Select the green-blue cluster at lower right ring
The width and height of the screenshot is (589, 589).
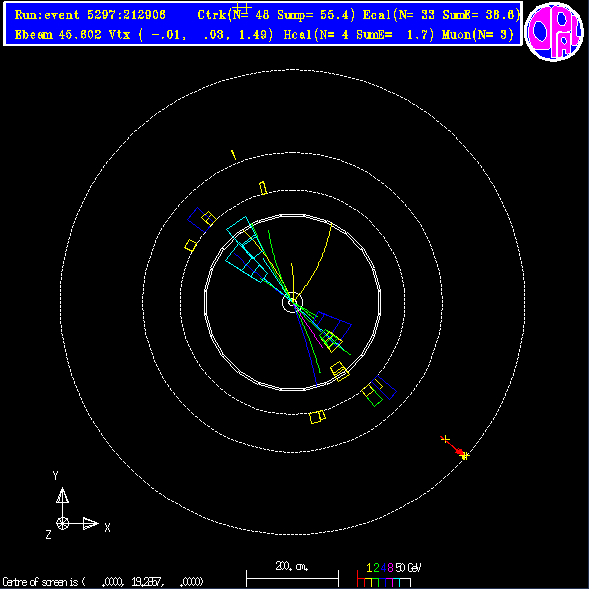379,391
